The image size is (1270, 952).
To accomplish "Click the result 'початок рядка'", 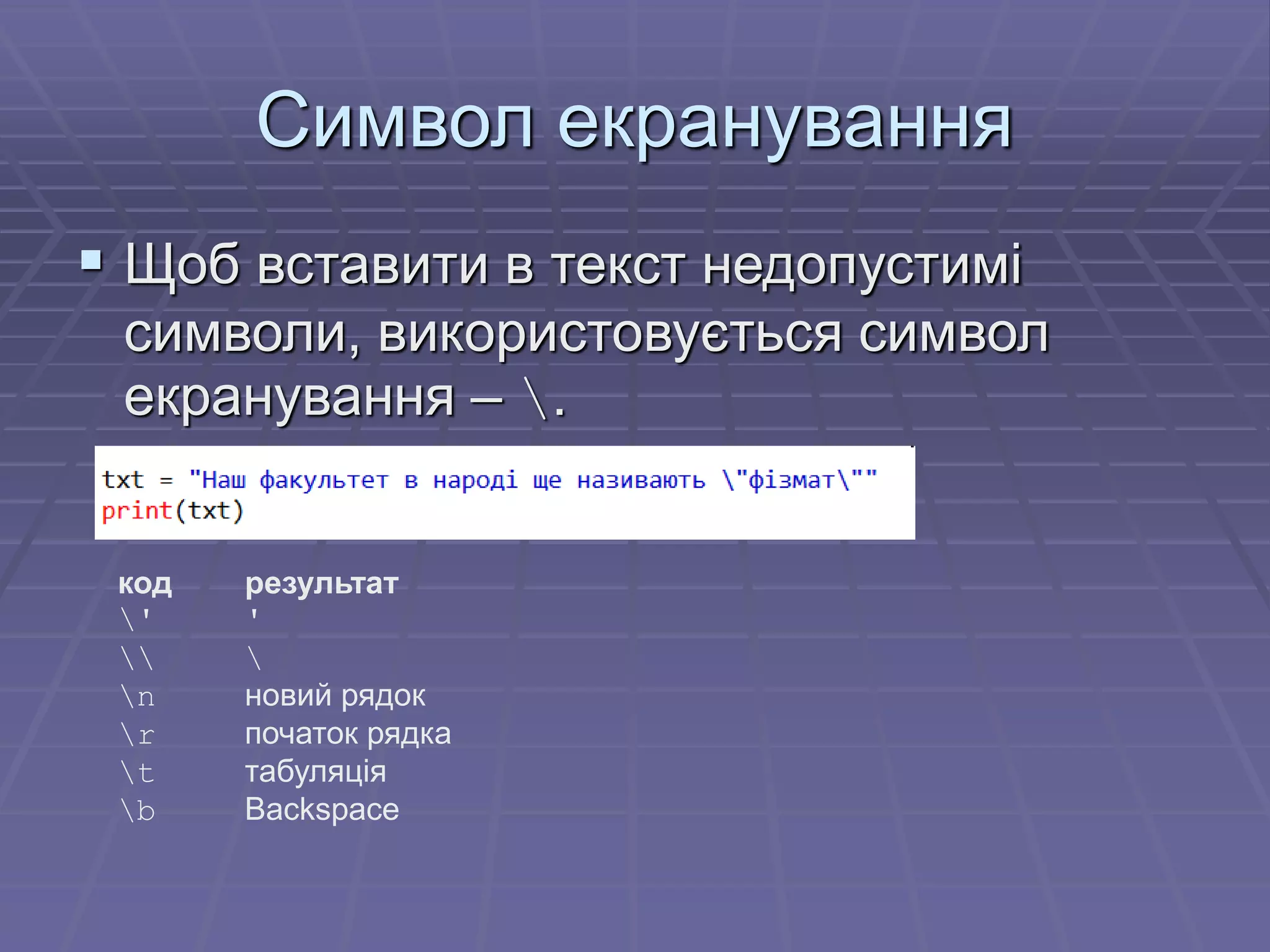I will tap(348, 734).
